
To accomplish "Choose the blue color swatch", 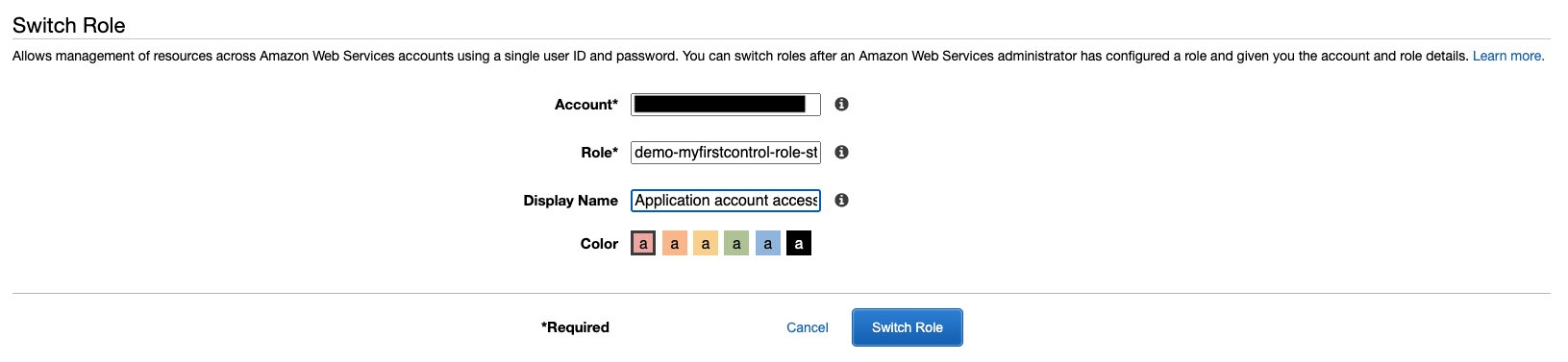I will coord(767,244).
